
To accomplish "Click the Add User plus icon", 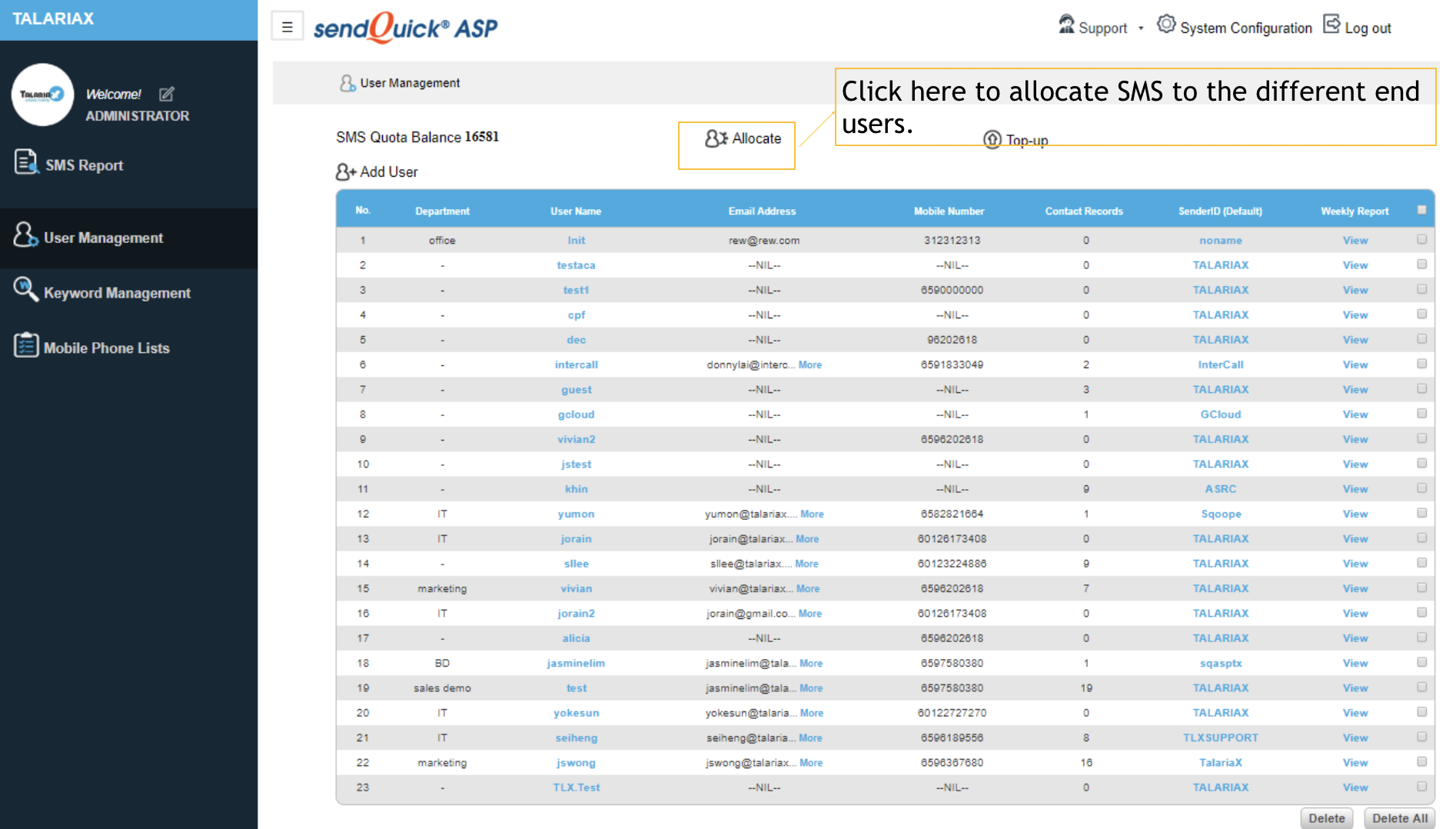I will 346,171.
